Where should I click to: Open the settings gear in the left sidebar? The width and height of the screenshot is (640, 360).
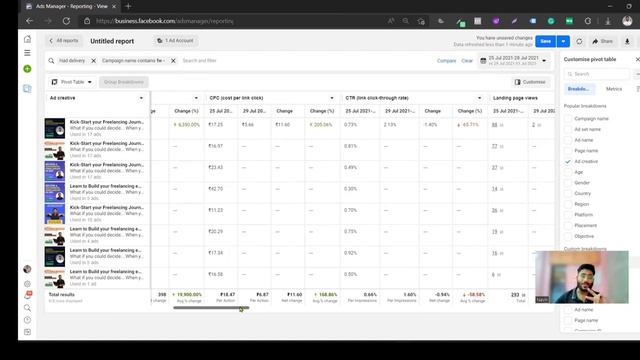click(27, 284)
